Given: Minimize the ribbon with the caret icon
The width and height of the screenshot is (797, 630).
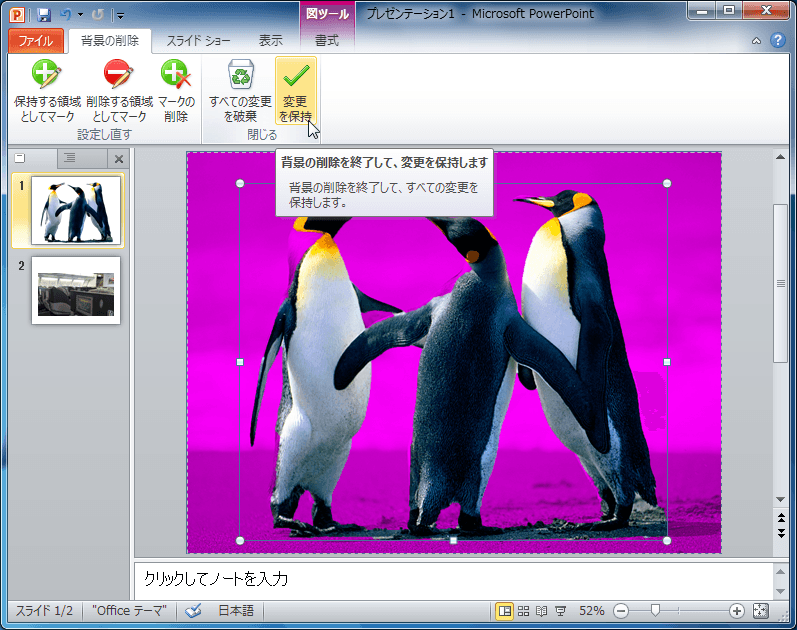Looking at the screenshot, I should [x=756, y=41].
